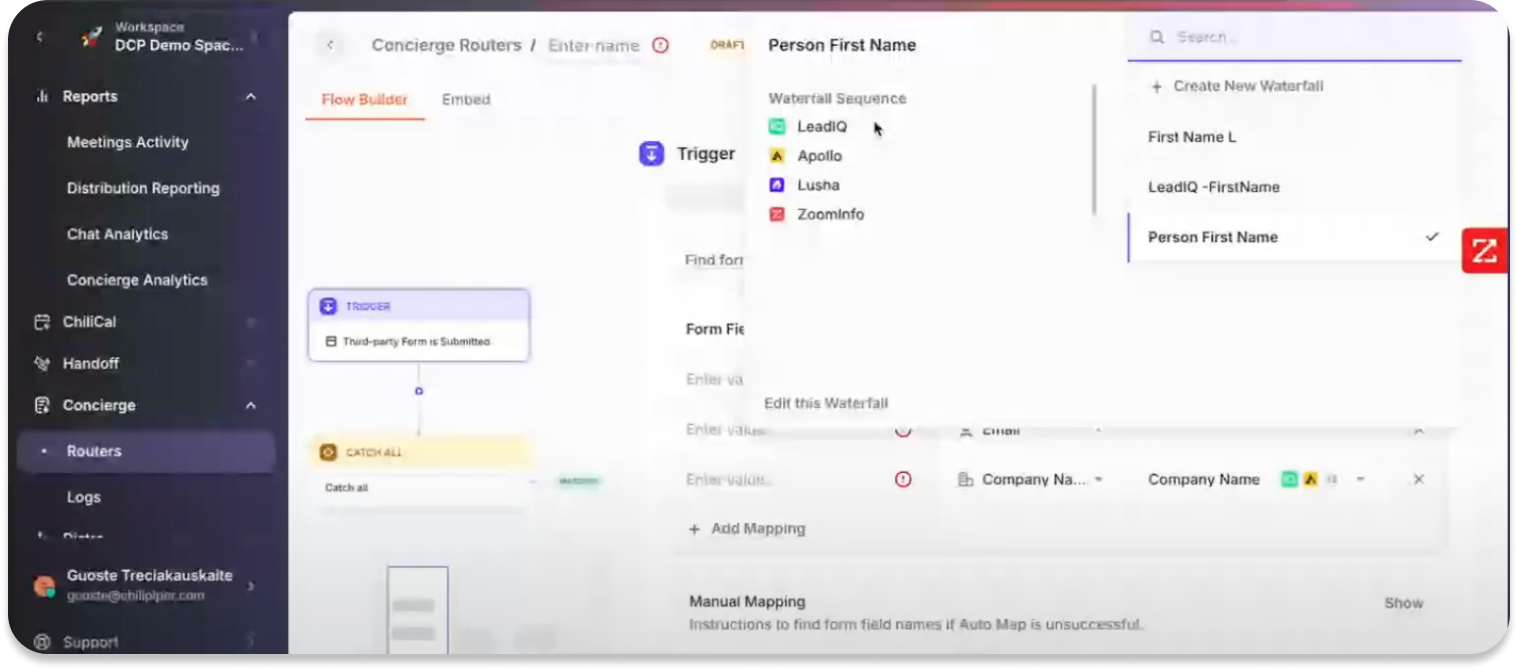
Task: Remove the Company Name mapping with X
Action: click(1418, 480)
